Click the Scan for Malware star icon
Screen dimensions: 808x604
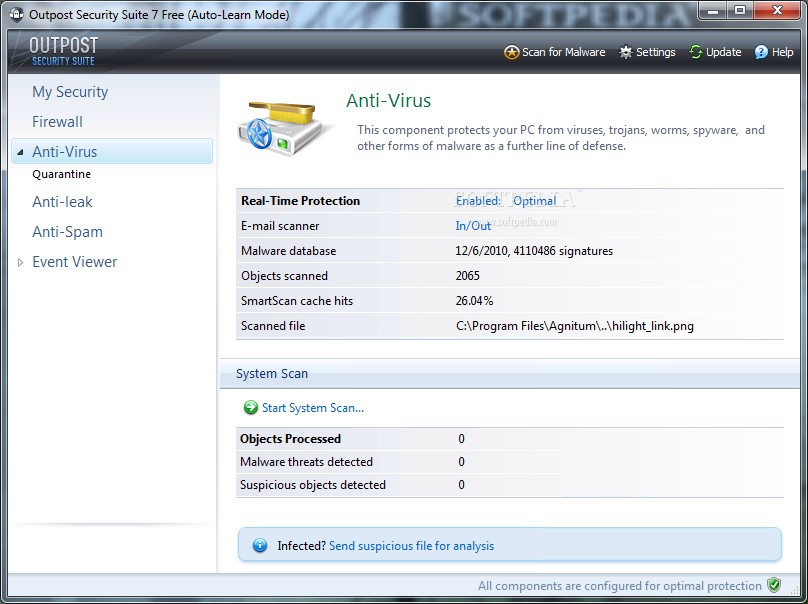coord(511,52)
